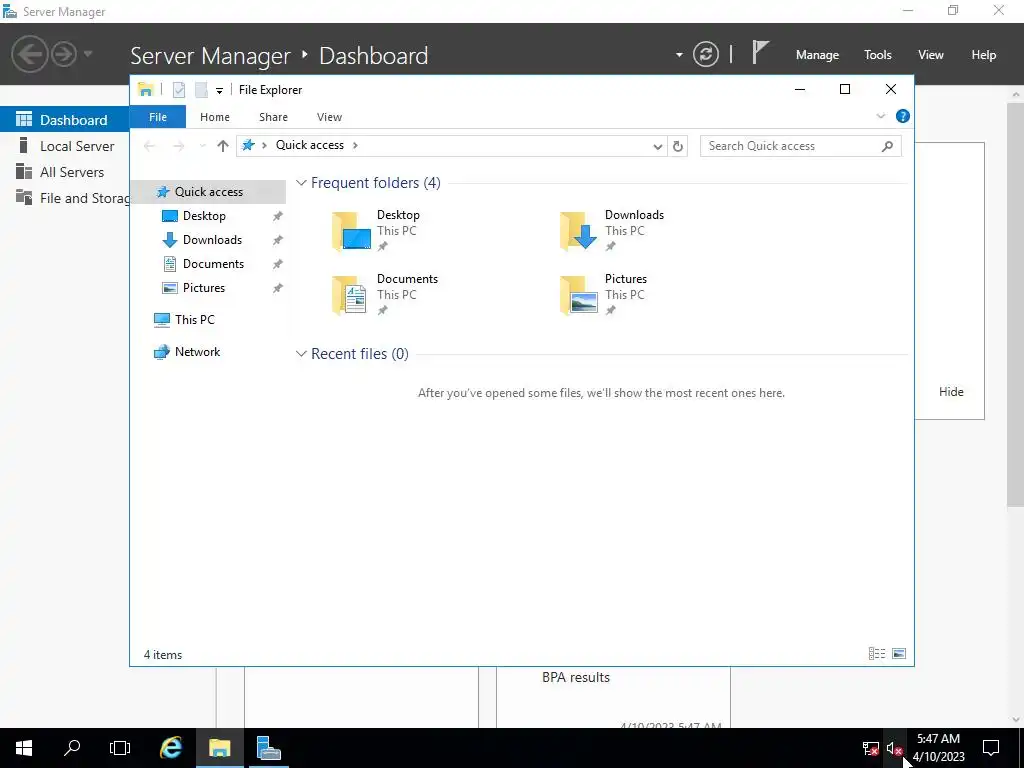Open the dropdown arrow left of refresh icon
This screenshot has height=768, width=1024.
(679, 55)
